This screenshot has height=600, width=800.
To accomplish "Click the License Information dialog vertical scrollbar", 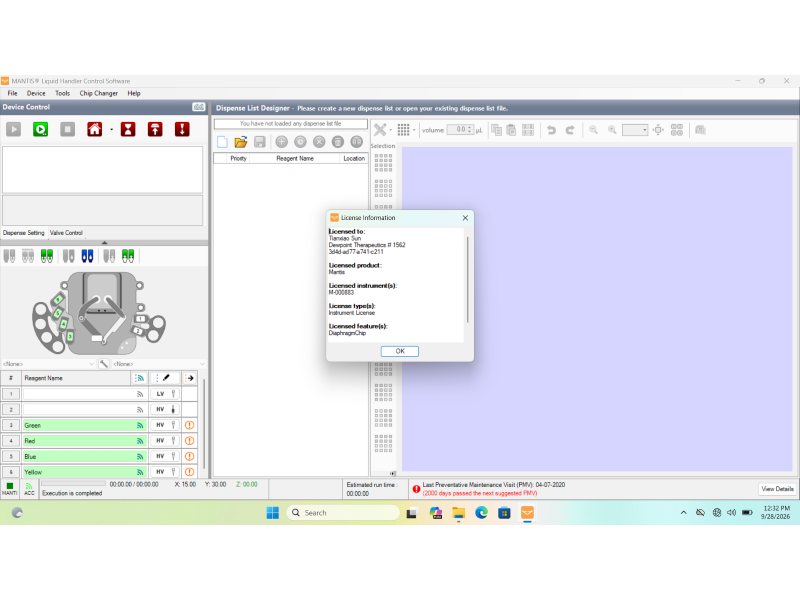I will click(467, 280).
